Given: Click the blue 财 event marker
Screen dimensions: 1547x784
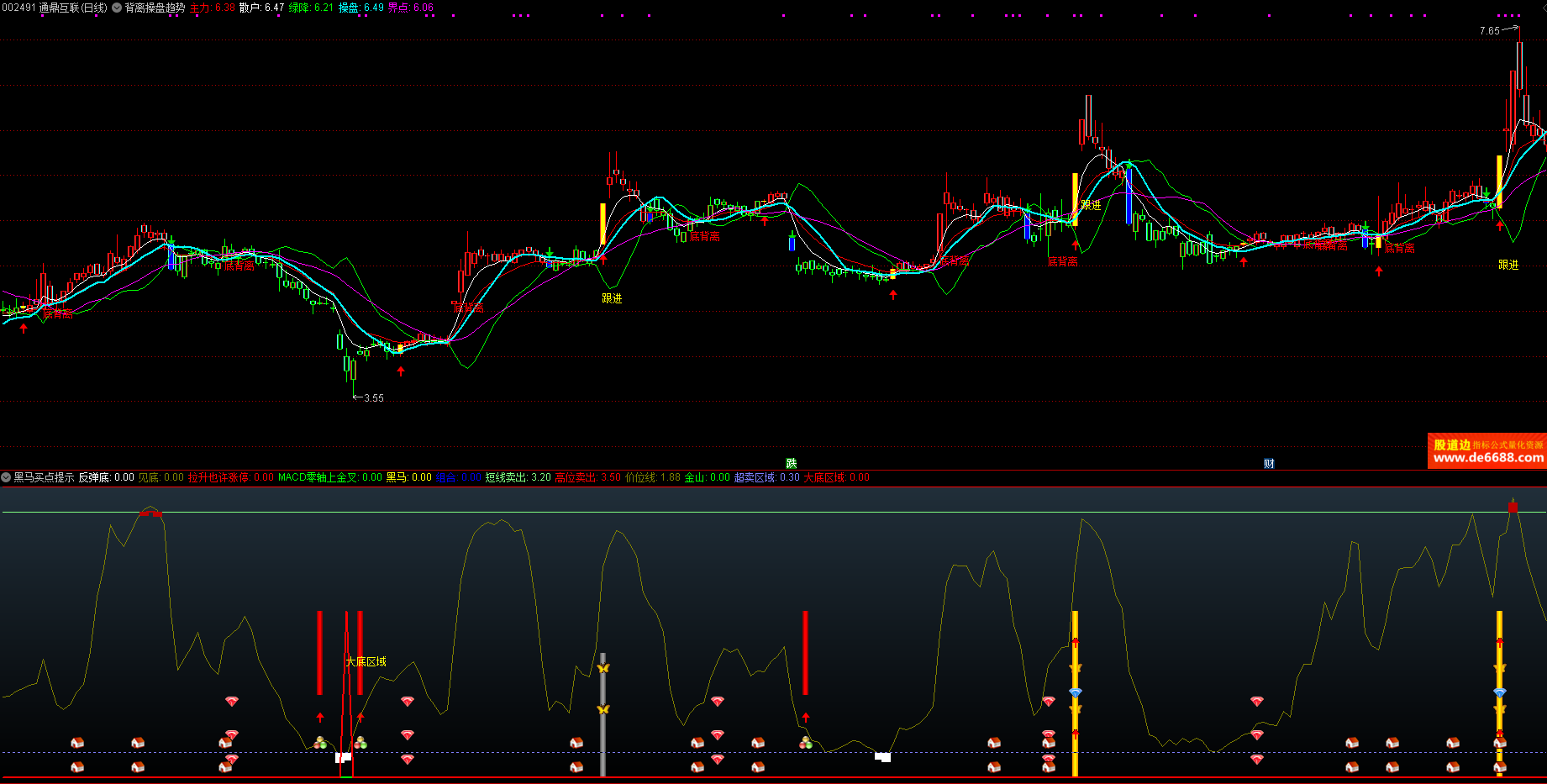Looking at the screenshot, I should pyautogui.click(x=1269, y=463).
